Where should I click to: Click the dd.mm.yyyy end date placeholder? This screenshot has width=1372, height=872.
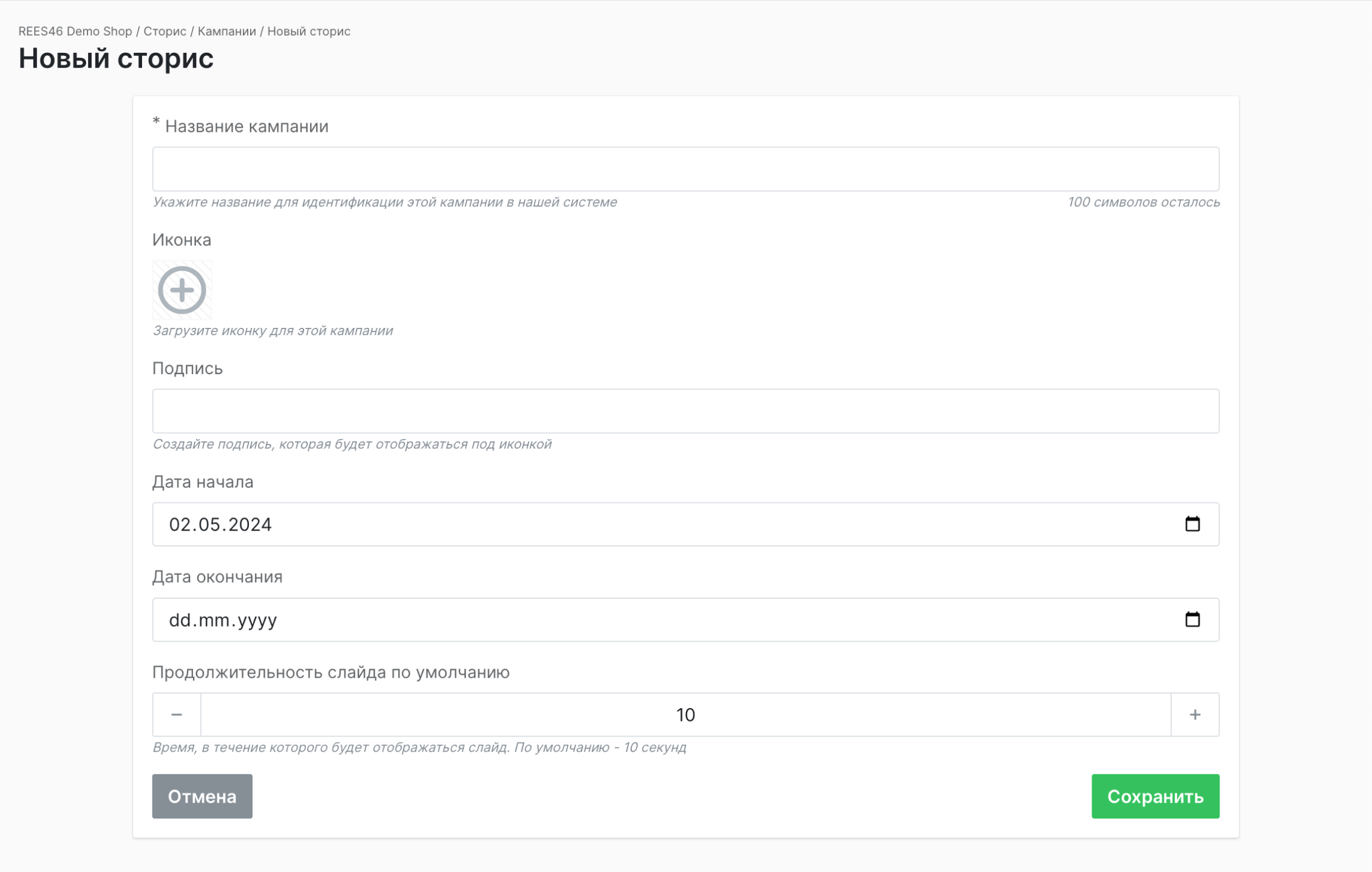pyautogui.click(x=223, y=620)
